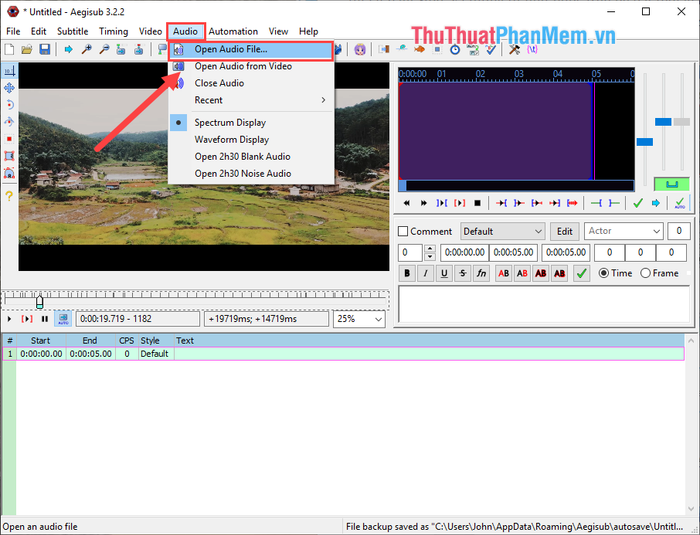Screen dimensions: 700x535
Task: Click the fn font face button
Action: point(481,273)
